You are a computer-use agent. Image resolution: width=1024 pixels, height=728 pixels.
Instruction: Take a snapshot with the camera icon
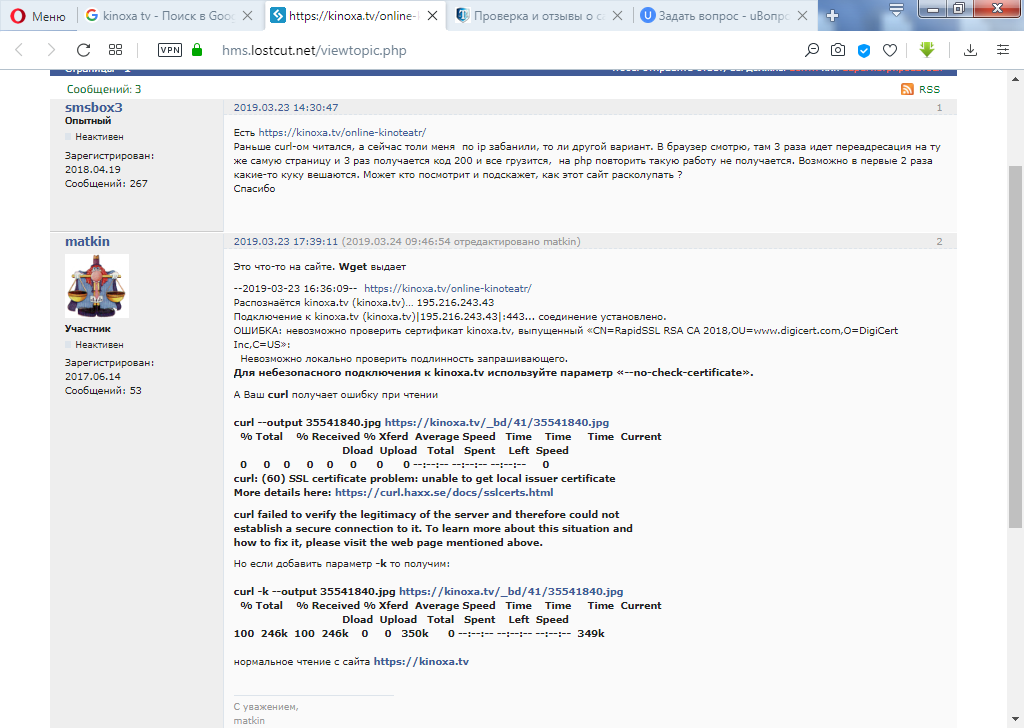click(x=838, y=50)
